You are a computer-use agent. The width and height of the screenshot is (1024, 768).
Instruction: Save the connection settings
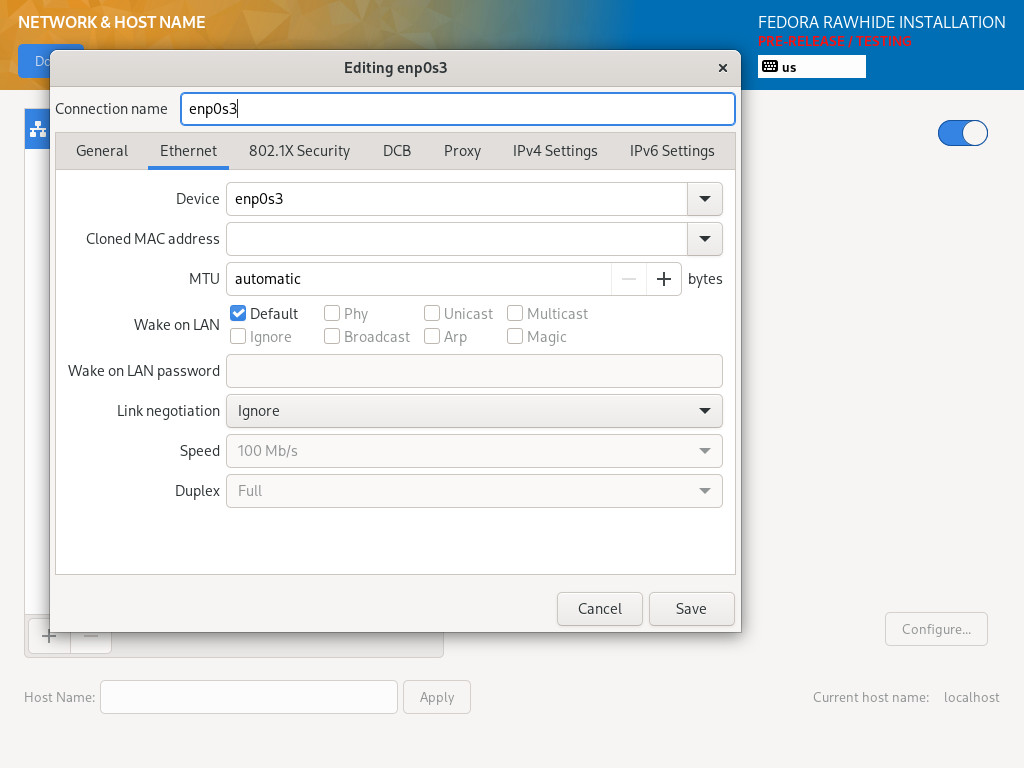[x=691, y=609]
